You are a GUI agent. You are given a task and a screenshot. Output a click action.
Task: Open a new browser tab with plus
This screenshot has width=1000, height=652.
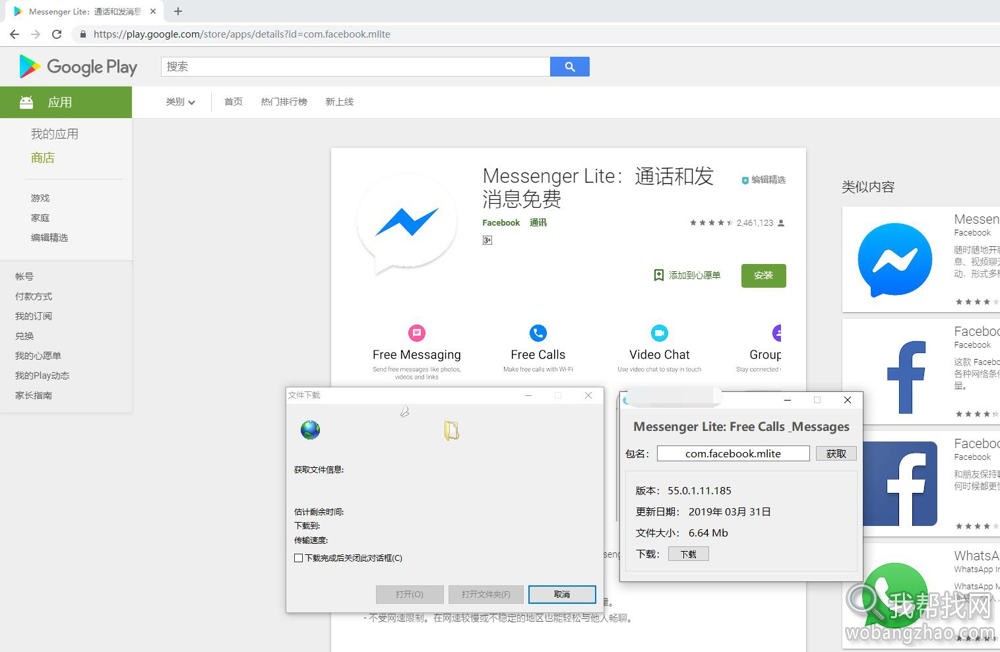click(x=178, y=11)
